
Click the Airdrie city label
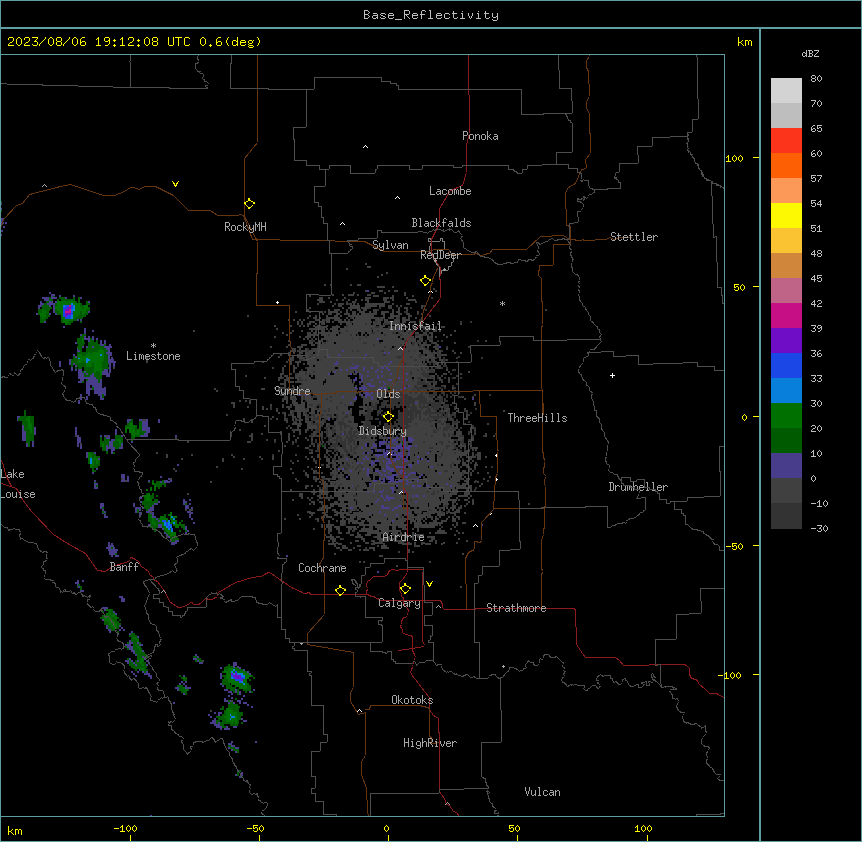click(403, 537)
